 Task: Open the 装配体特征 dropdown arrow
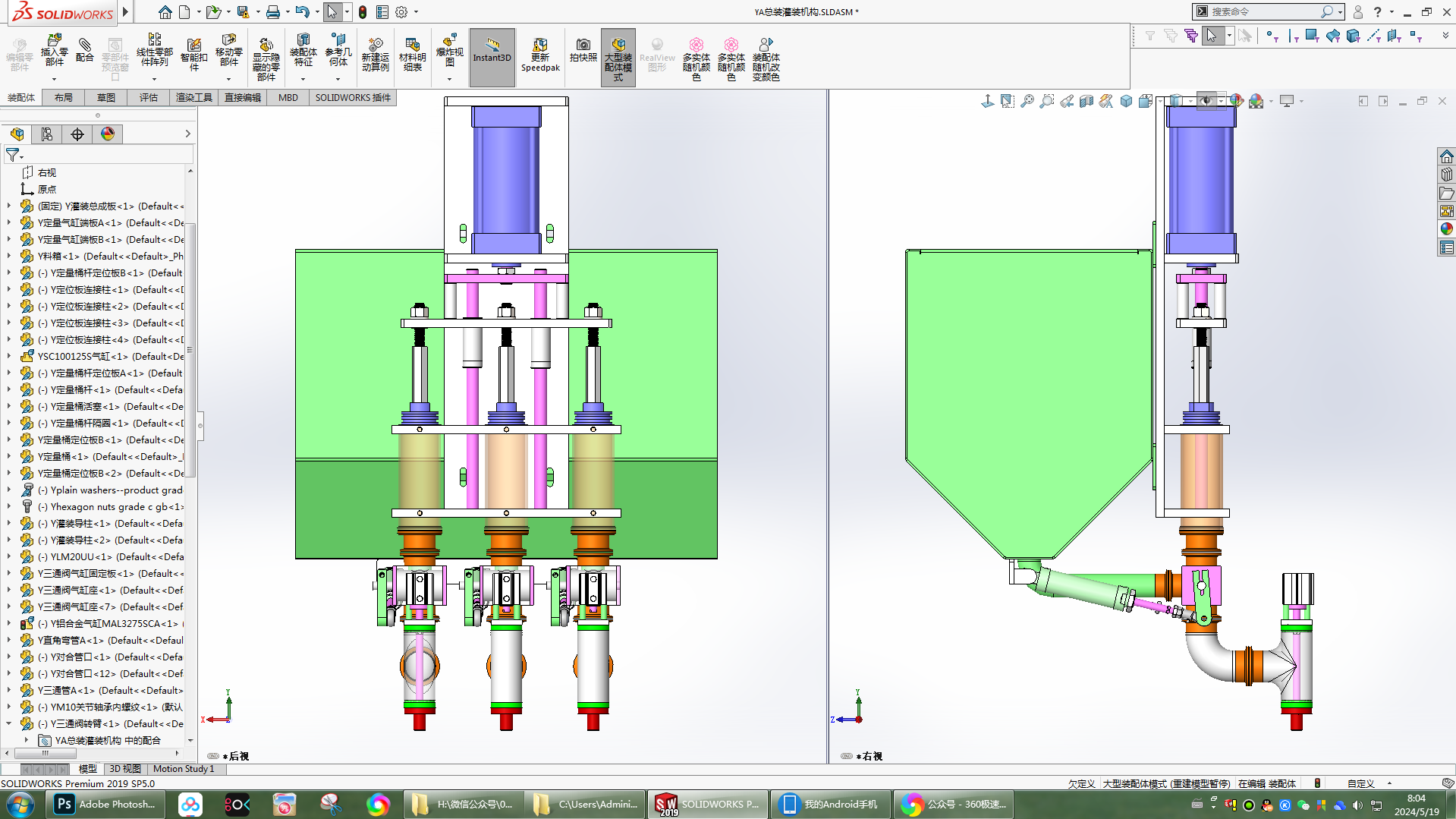pos(303,79)
